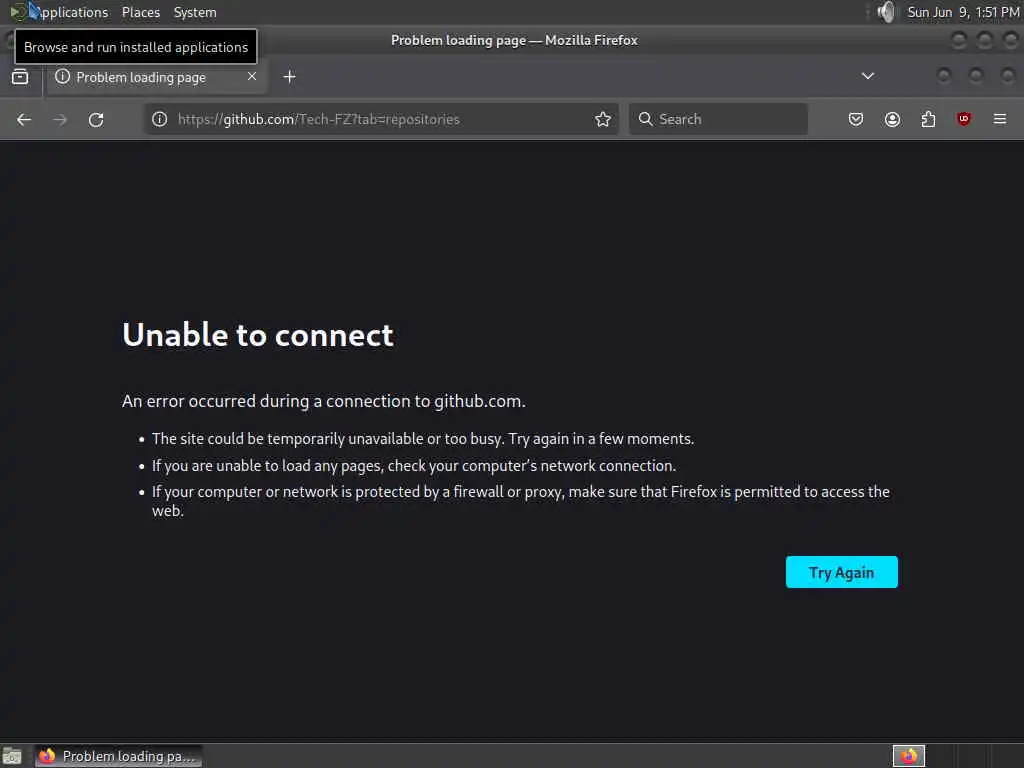Select Firefox in the taskbar window list
Image resolution: width=1024 pixels, height=768 pixels.
coord(118,756)
